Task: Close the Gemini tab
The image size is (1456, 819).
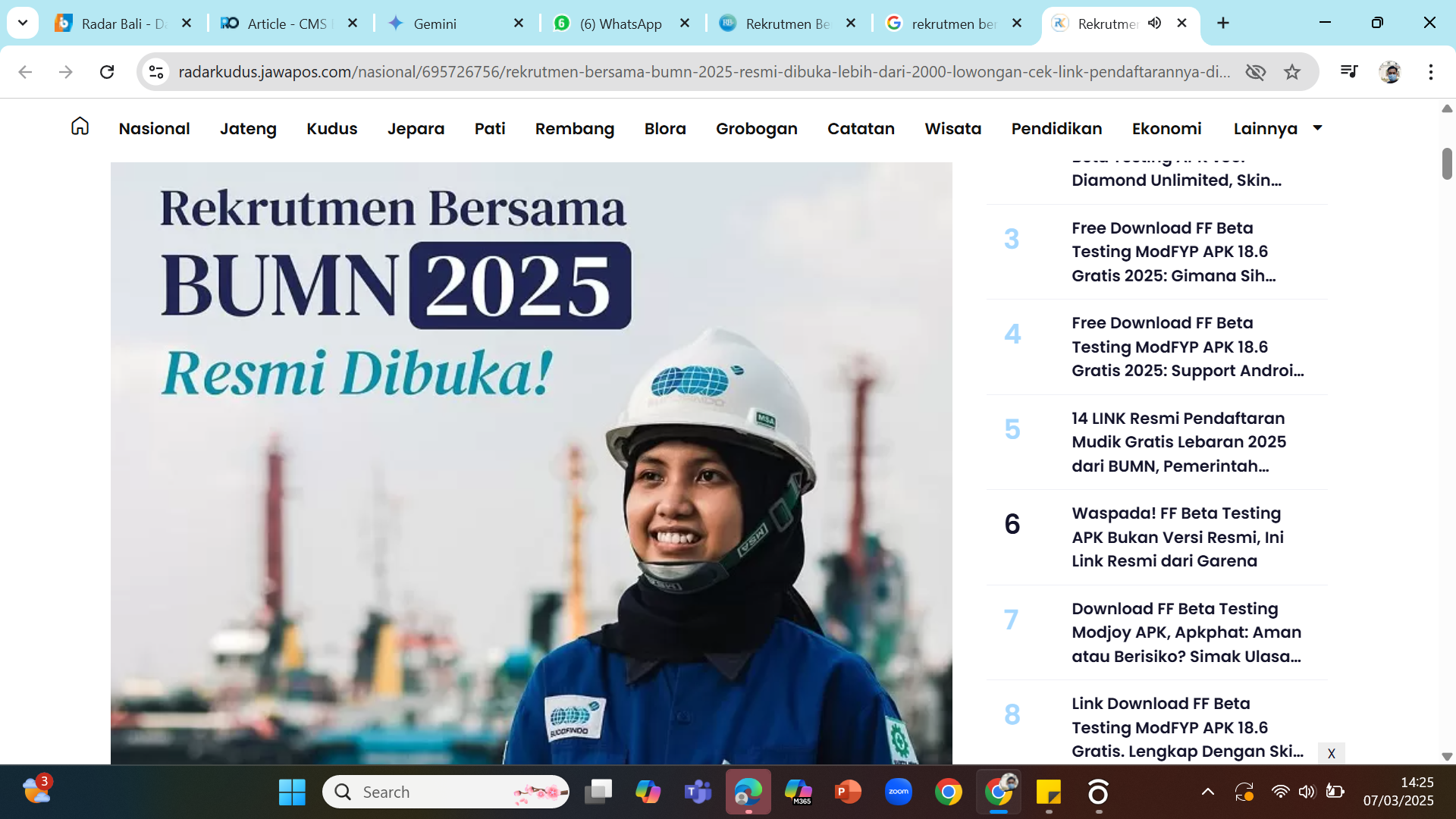Action: pos(519,24)
